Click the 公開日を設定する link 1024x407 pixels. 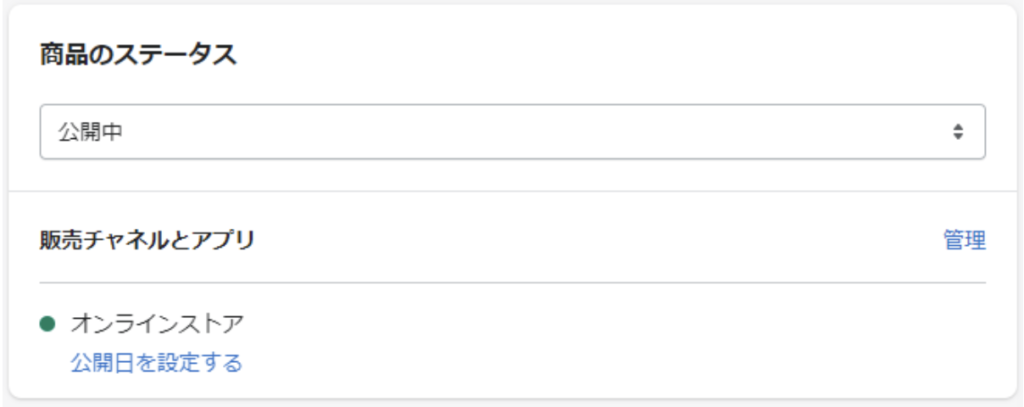point(156,362)
